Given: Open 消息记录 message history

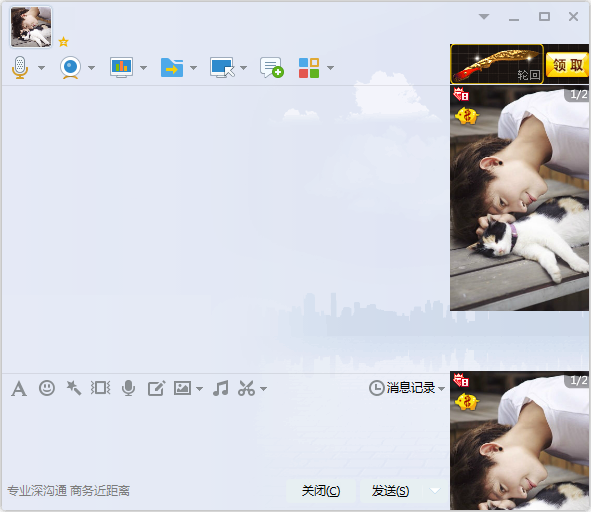Looking at the screenshot, I should tap(402, 388).
